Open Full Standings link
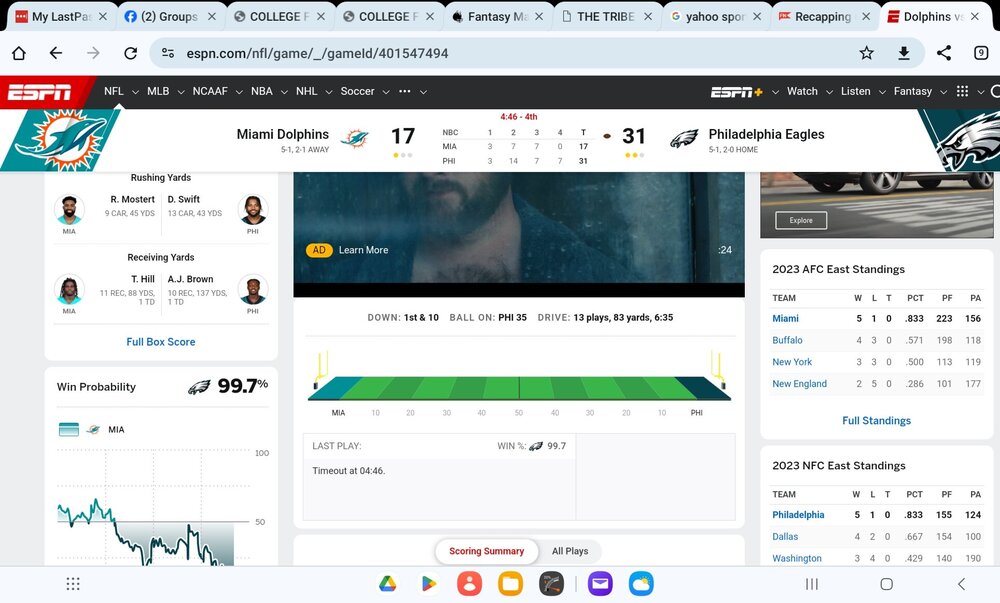The width and height of the screenshot is (1000, 603). click(876, 421)
